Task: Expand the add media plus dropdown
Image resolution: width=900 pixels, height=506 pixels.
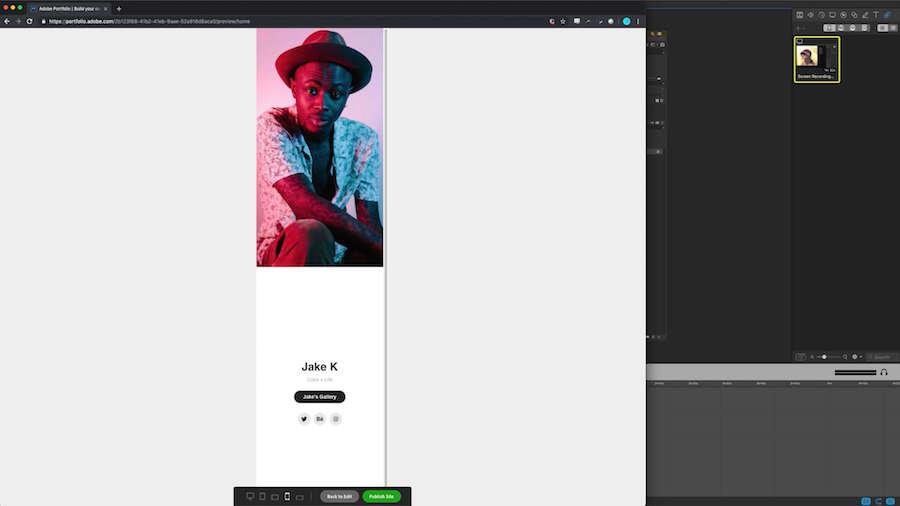Action: (x=800, y=28)
